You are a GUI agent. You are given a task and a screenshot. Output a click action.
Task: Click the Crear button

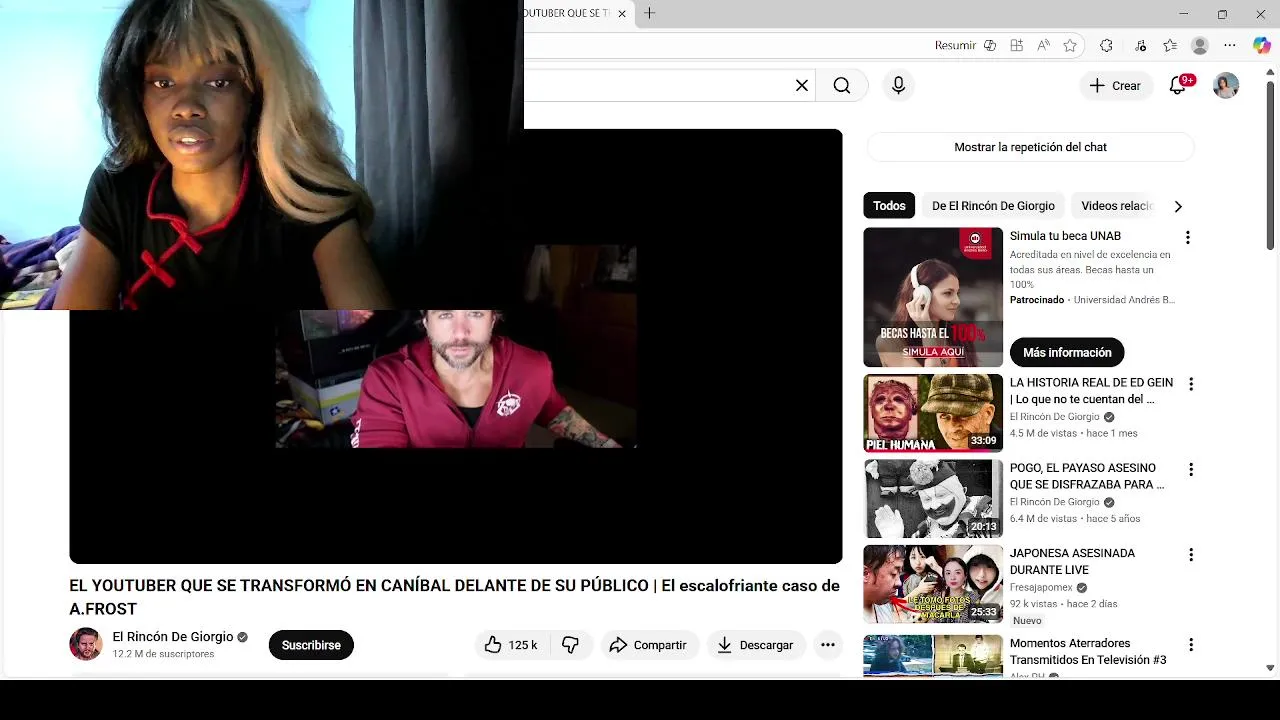pos(1116,86)
